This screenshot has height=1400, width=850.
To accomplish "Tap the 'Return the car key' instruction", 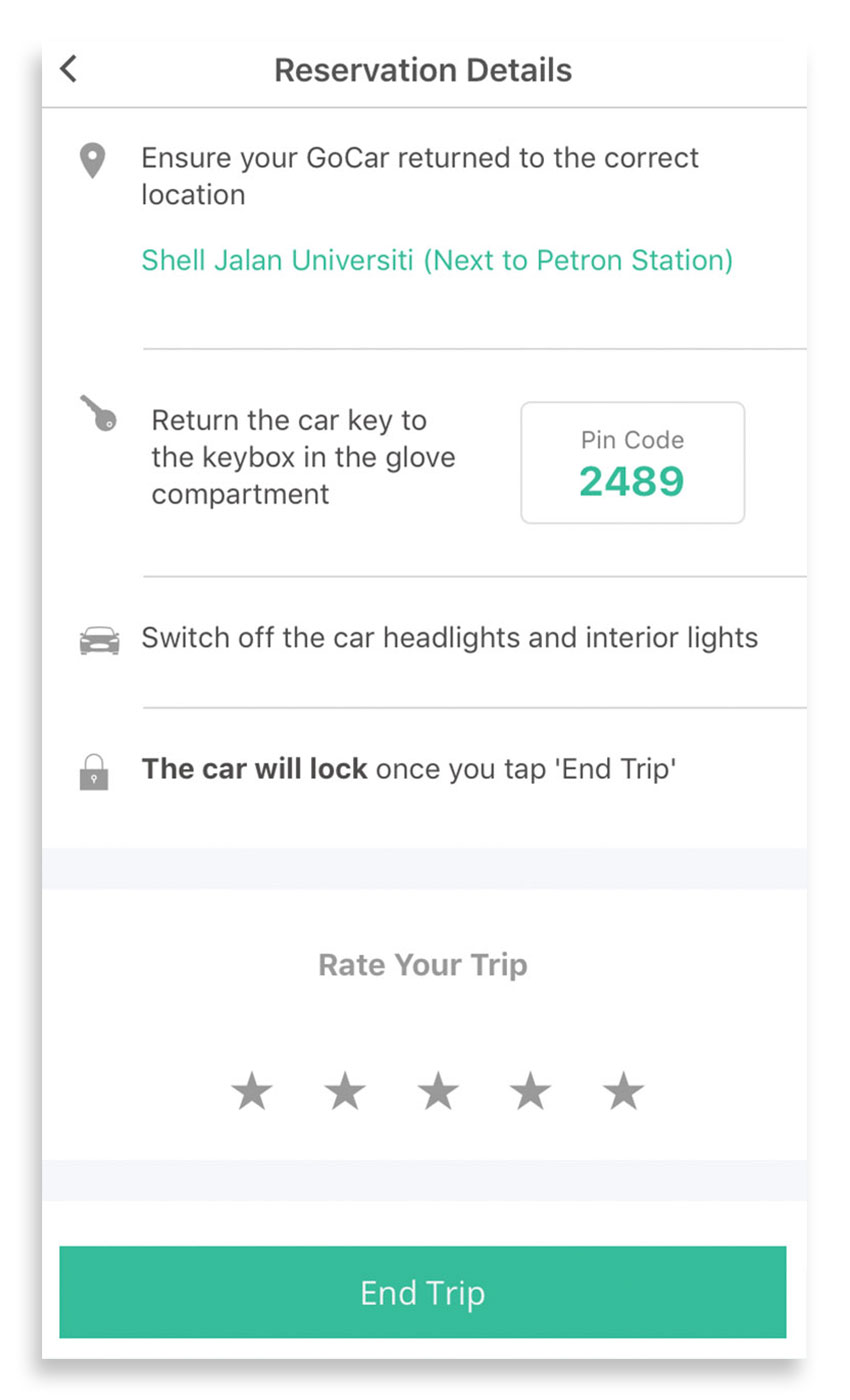I will 303,457.
